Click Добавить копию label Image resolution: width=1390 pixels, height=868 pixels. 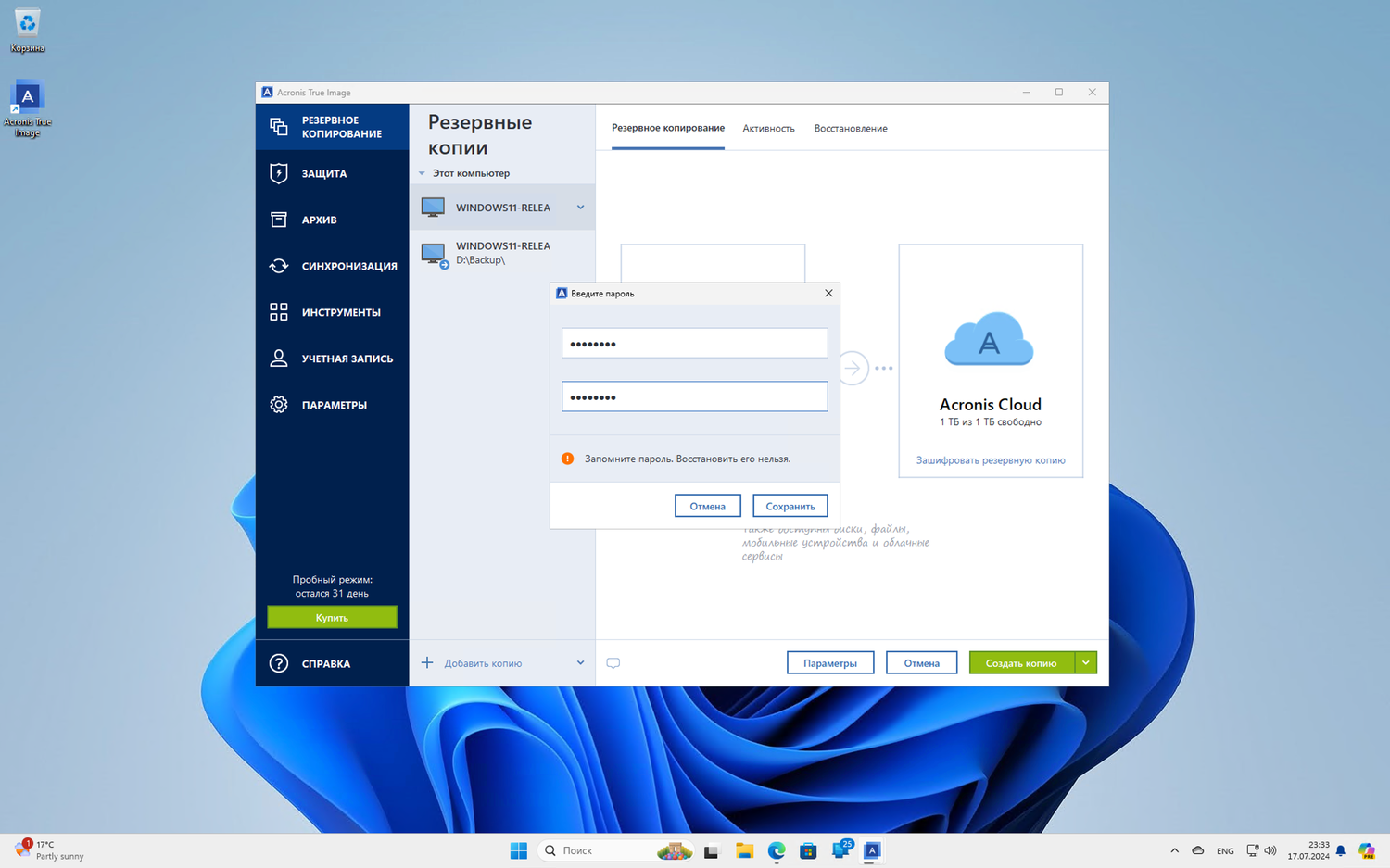[x=483, y=663]
